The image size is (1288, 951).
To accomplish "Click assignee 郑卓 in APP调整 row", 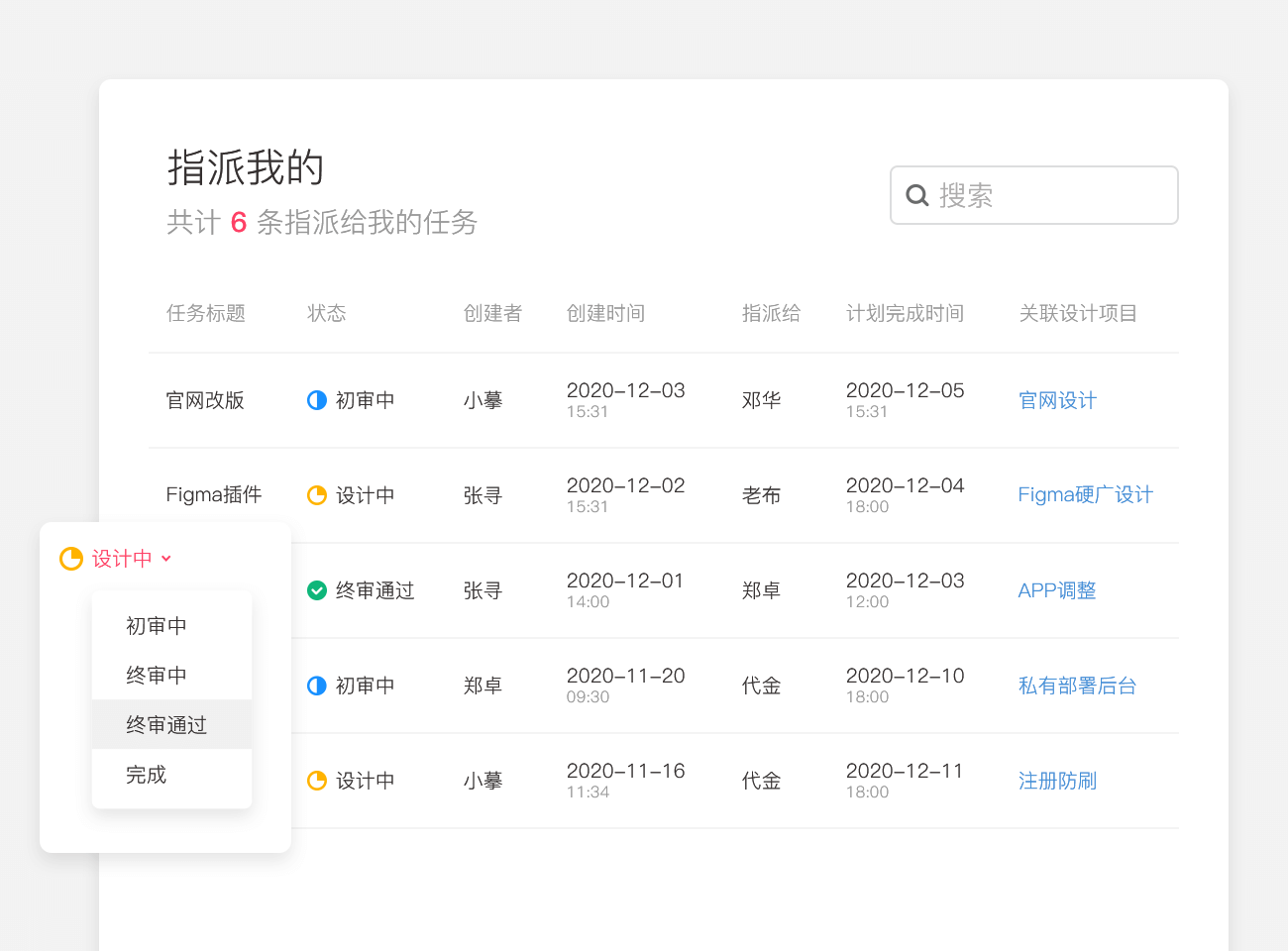I will [762, 590].
